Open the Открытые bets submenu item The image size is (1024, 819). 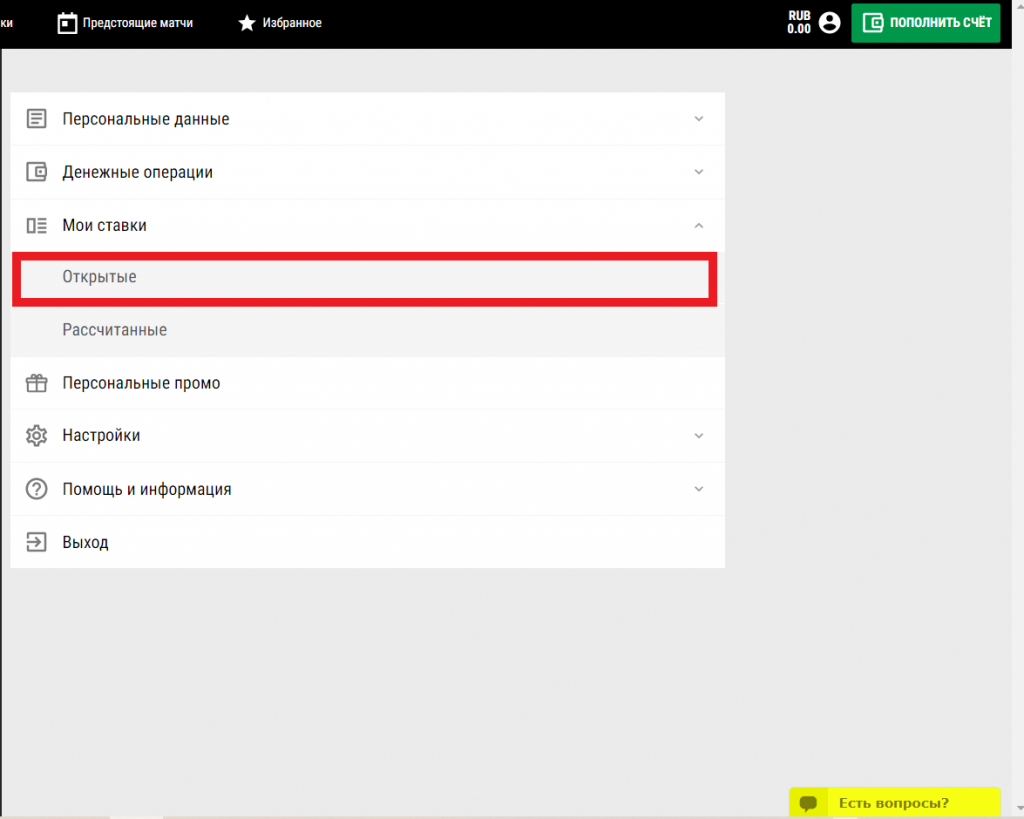pyautogui.click(x=364, y=279)
